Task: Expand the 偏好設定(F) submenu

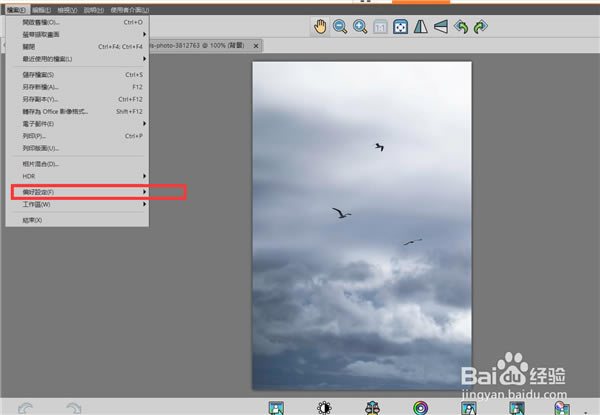Action: [x=77, y=192]
